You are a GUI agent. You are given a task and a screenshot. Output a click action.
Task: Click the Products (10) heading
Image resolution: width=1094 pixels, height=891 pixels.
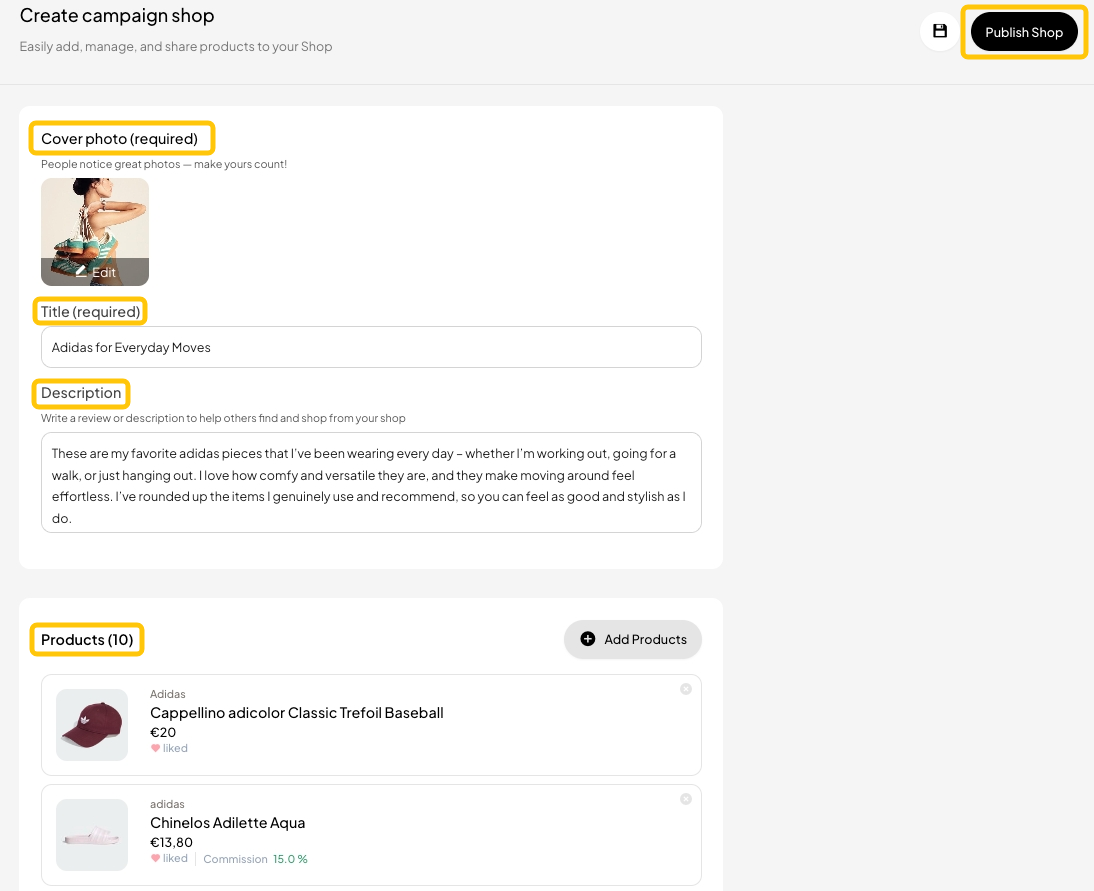click(87, 640)
